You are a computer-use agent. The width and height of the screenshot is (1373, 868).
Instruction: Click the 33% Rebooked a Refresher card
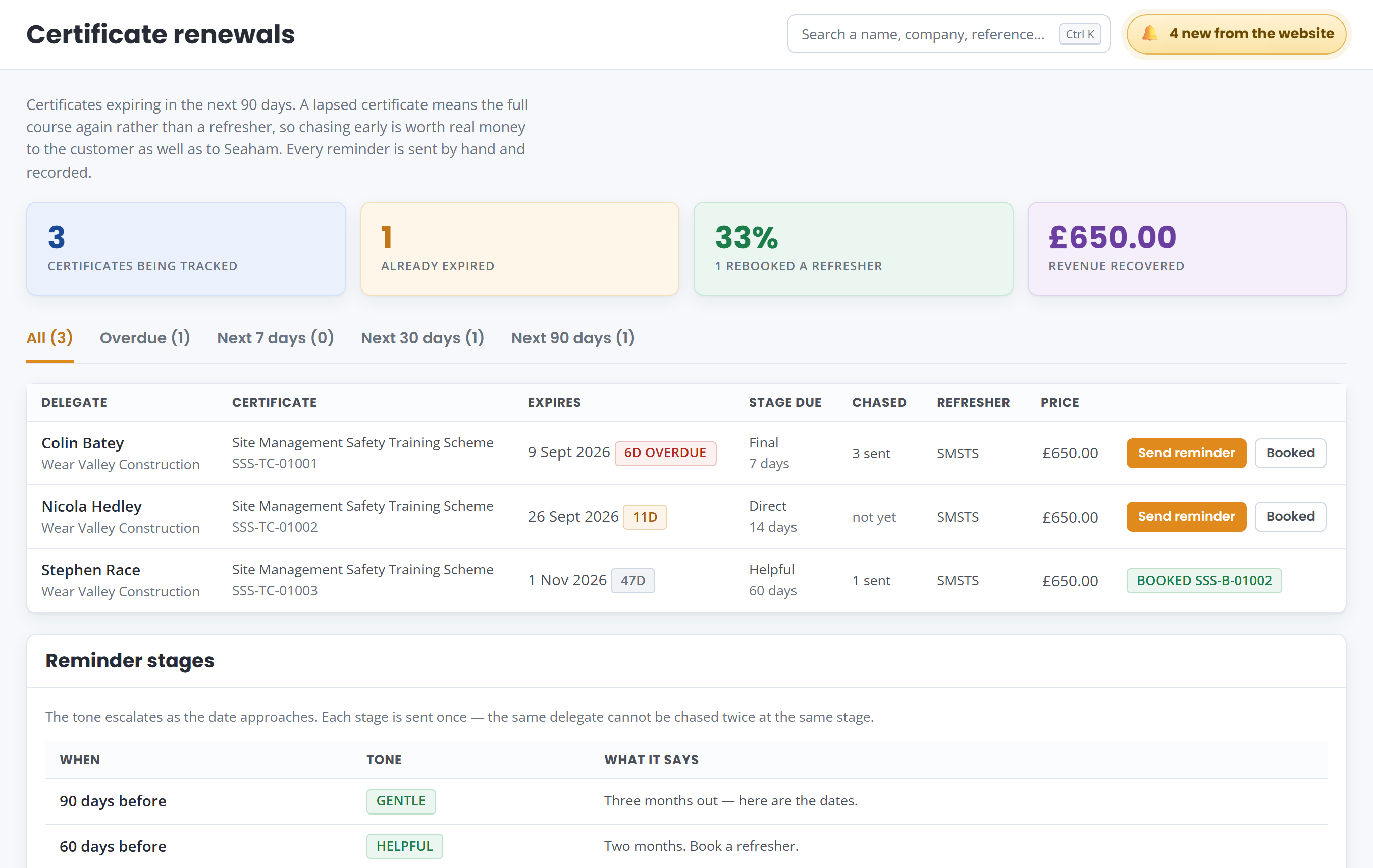tap(853, 248)
